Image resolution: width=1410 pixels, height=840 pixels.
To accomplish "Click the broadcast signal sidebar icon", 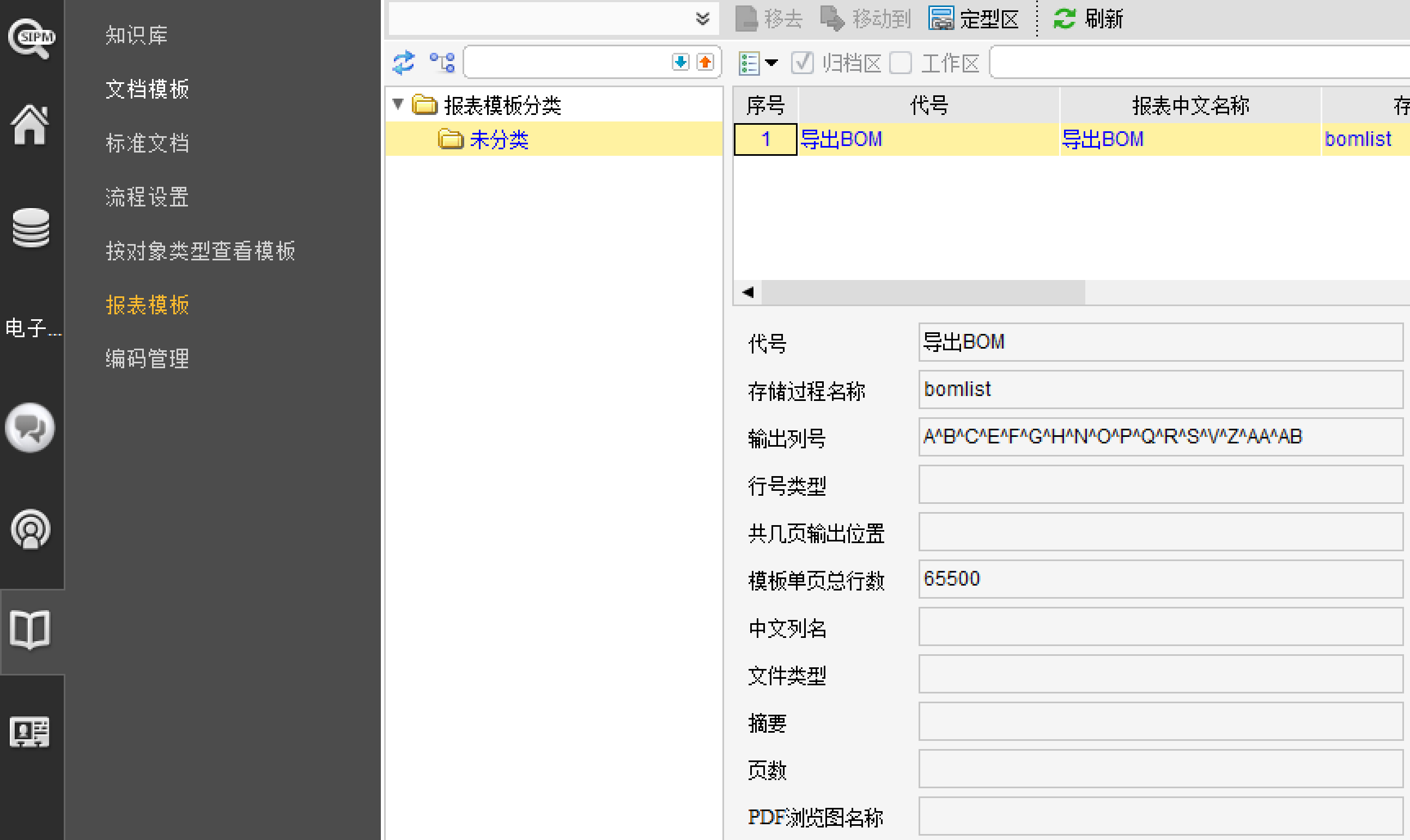I will click(x=31, y=530).
